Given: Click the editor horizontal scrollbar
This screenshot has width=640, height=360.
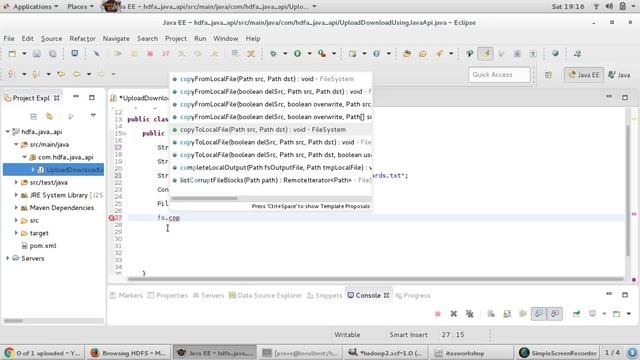Looking at the screenshot, I should pyautogui.click(x=375, y=279).
